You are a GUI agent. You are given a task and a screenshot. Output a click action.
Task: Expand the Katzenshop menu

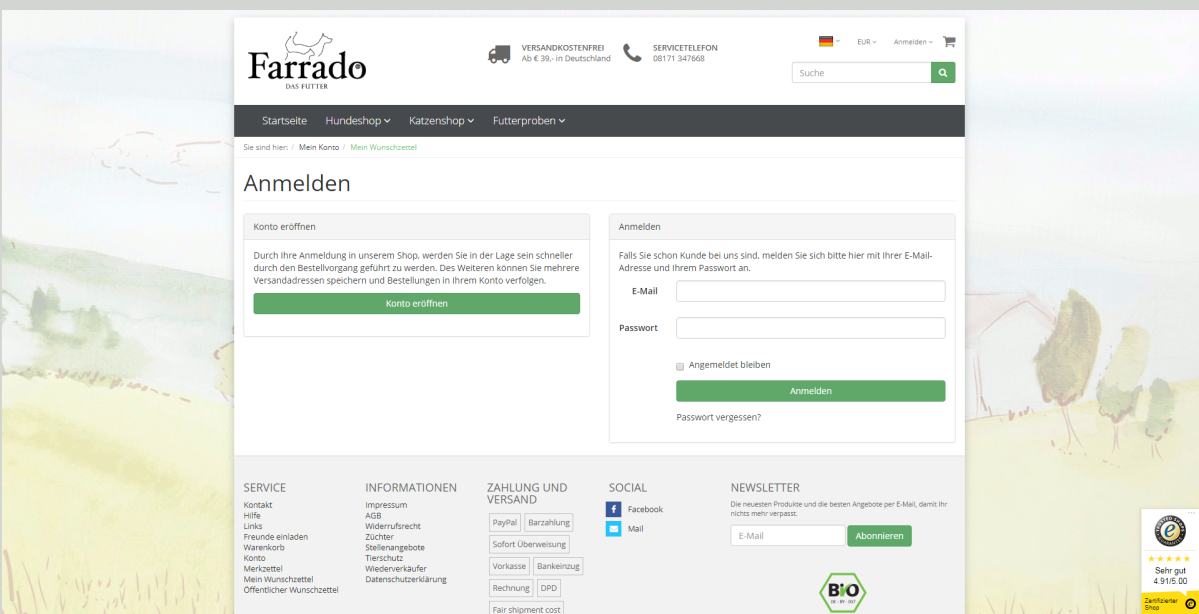[441, 121]
